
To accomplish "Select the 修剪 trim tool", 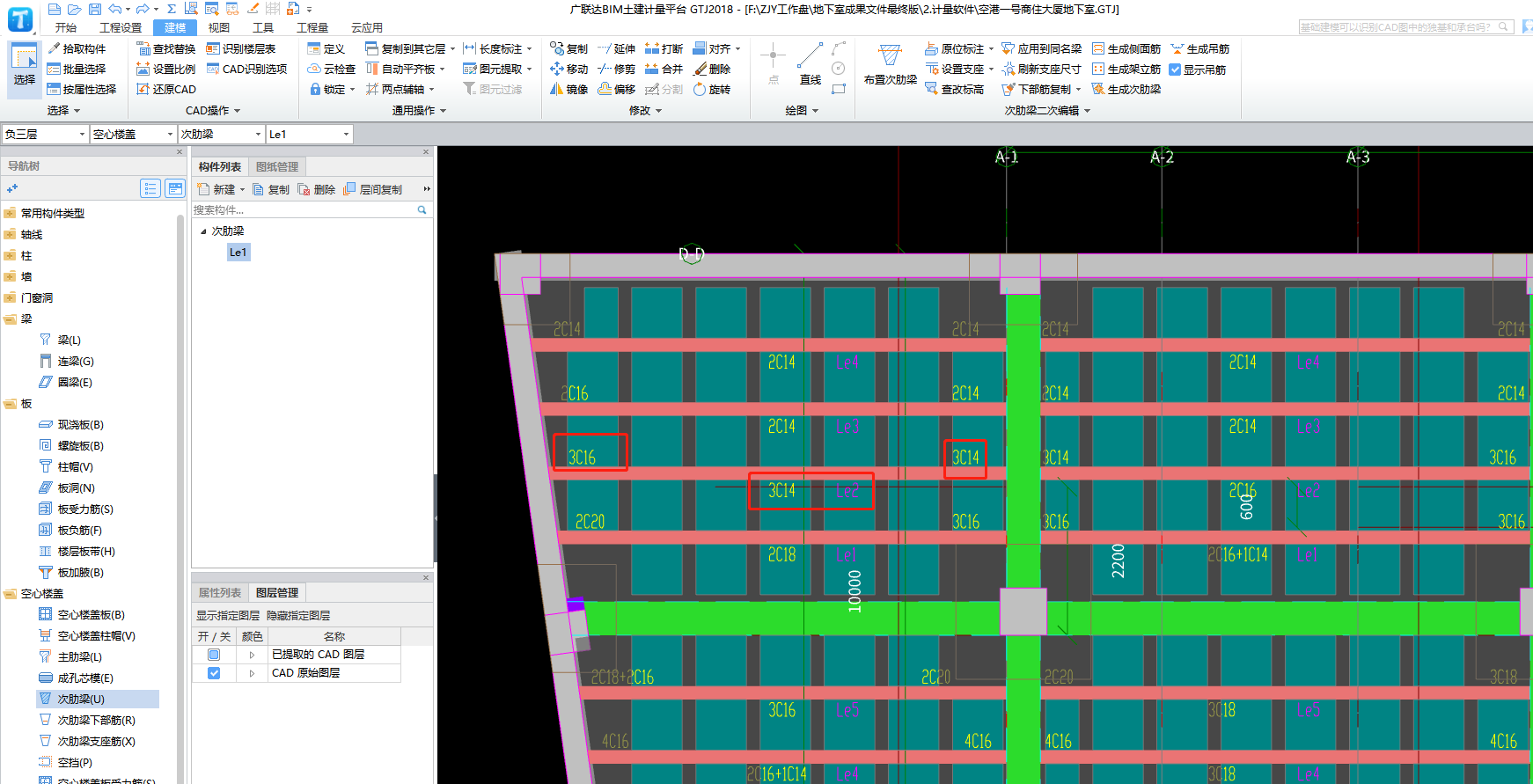I will 616,69.
